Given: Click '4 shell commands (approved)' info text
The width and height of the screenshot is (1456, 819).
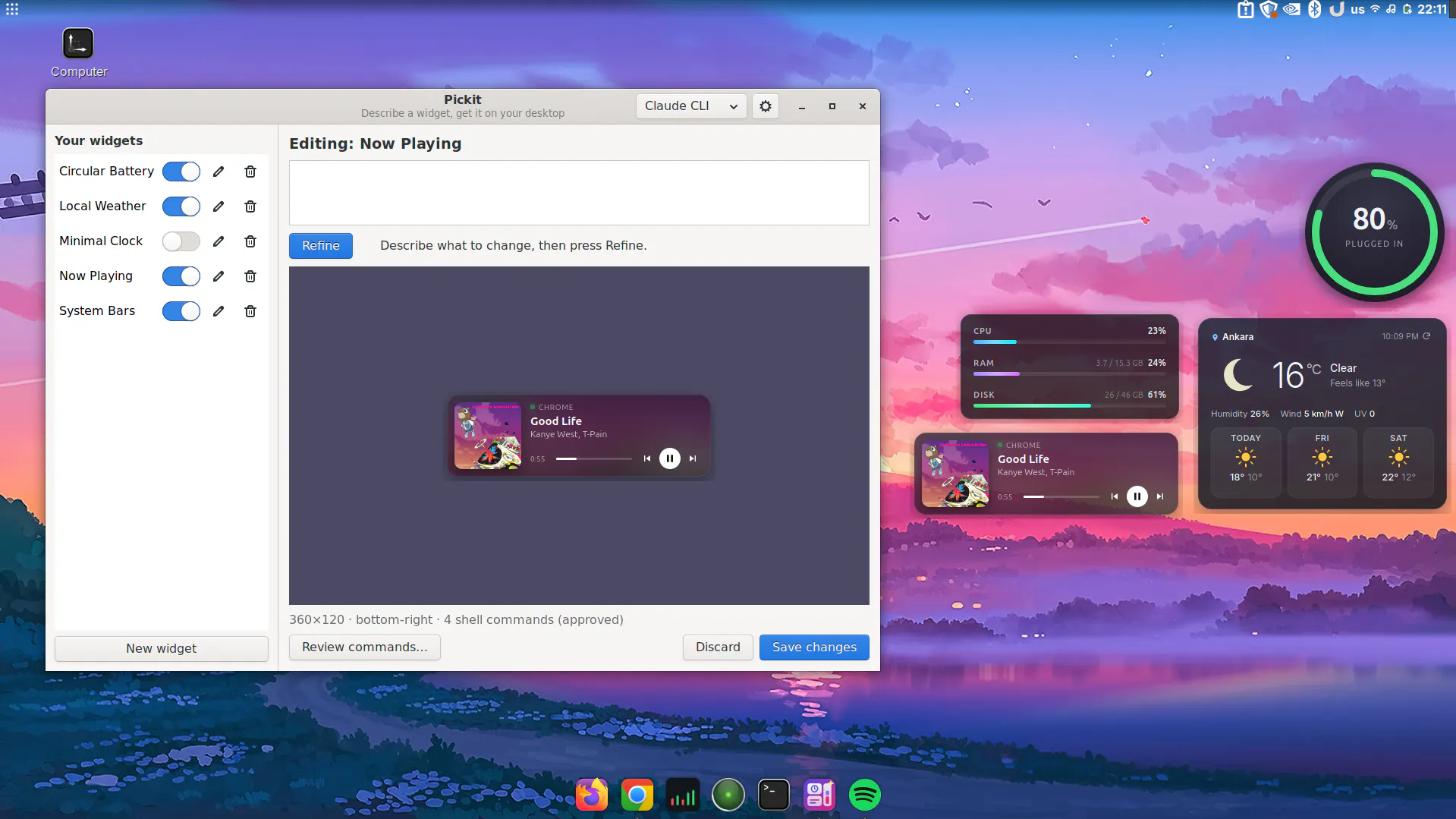Looking at the screenshot, I should [533, 620].
